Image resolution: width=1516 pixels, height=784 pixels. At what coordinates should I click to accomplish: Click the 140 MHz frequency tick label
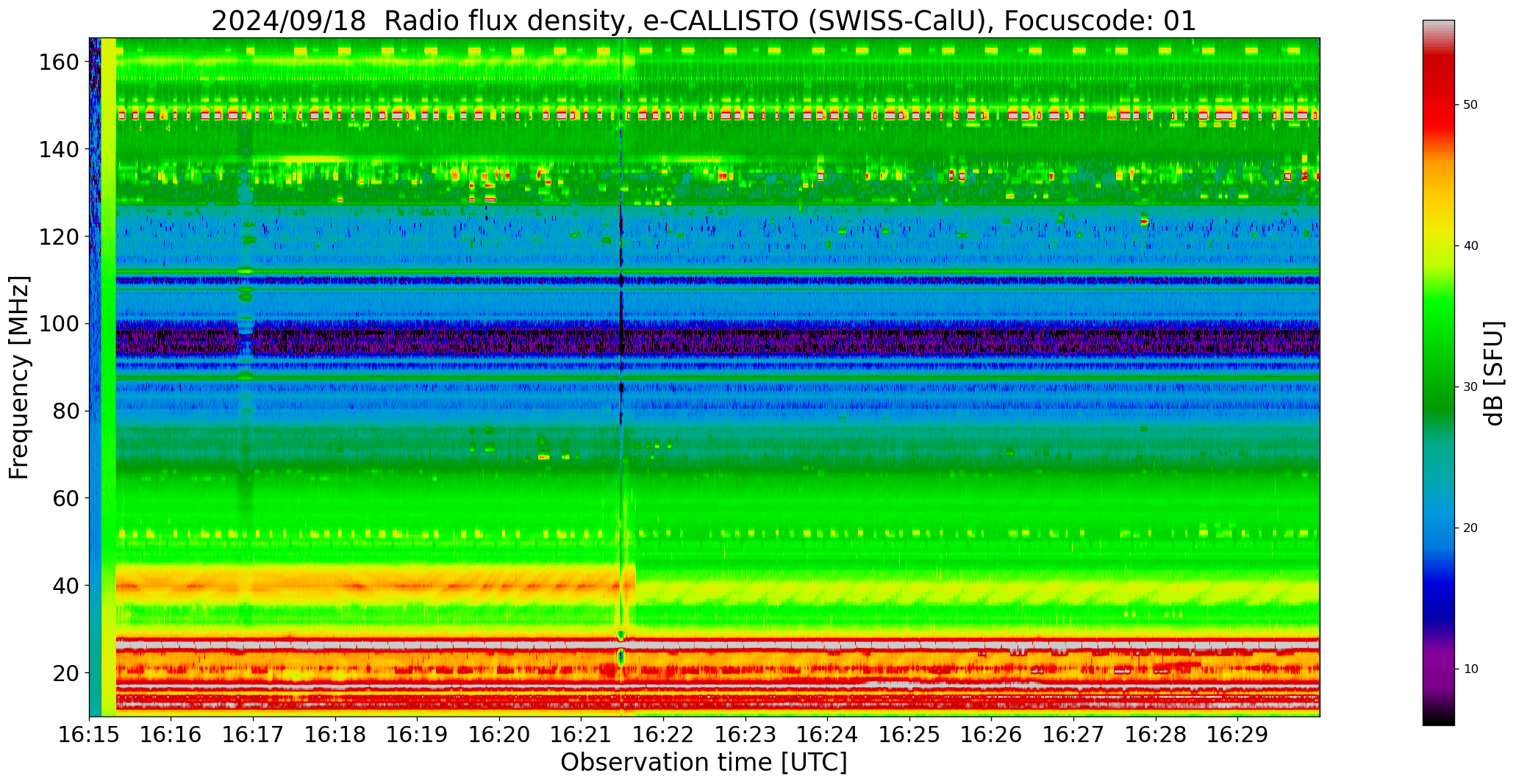coord(59,149)
